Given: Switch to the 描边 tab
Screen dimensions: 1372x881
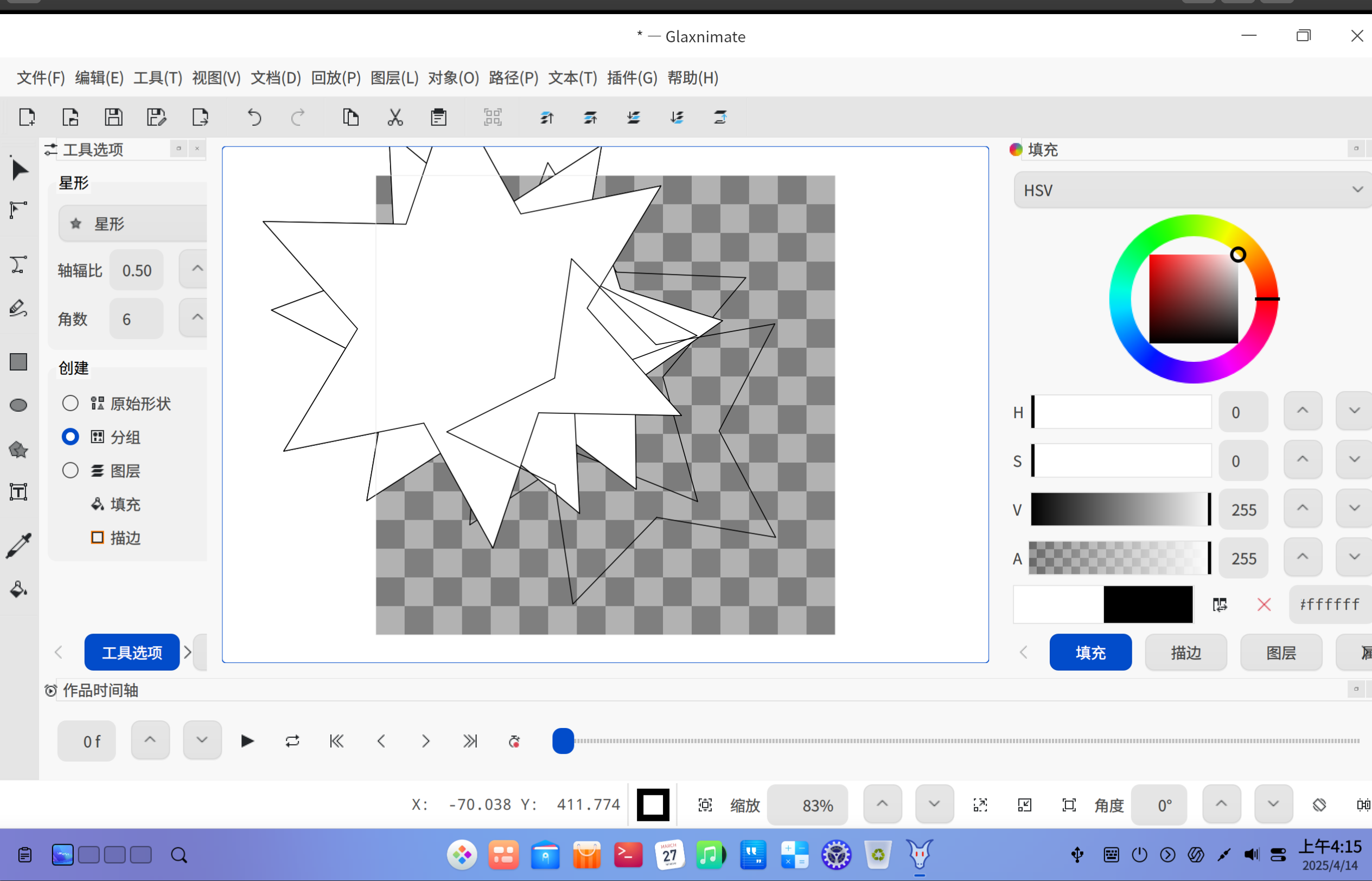Looking at the screenshot, I should point(1185,652).
